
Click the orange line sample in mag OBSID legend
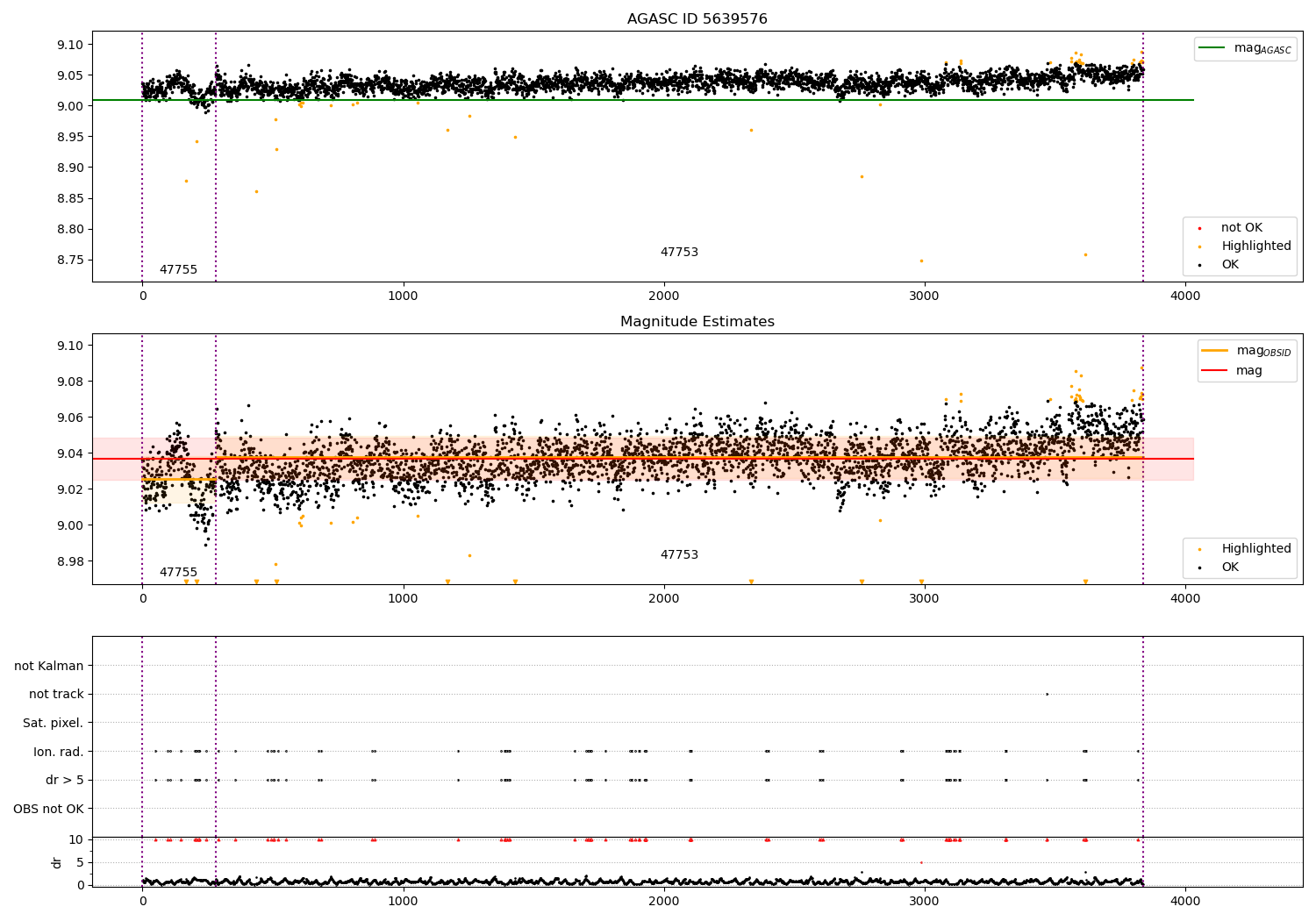(x=1215, y=351)
